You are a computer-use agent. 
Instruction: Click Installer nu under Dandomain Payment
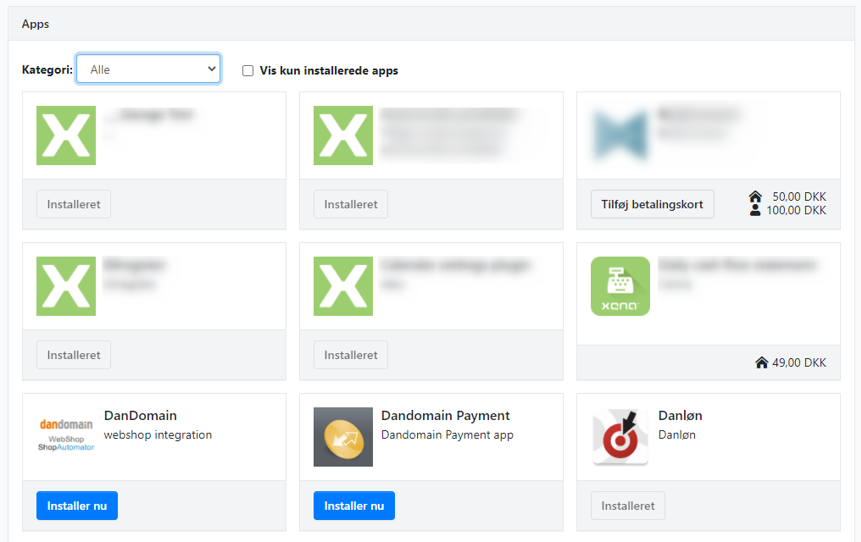[354, 506]
